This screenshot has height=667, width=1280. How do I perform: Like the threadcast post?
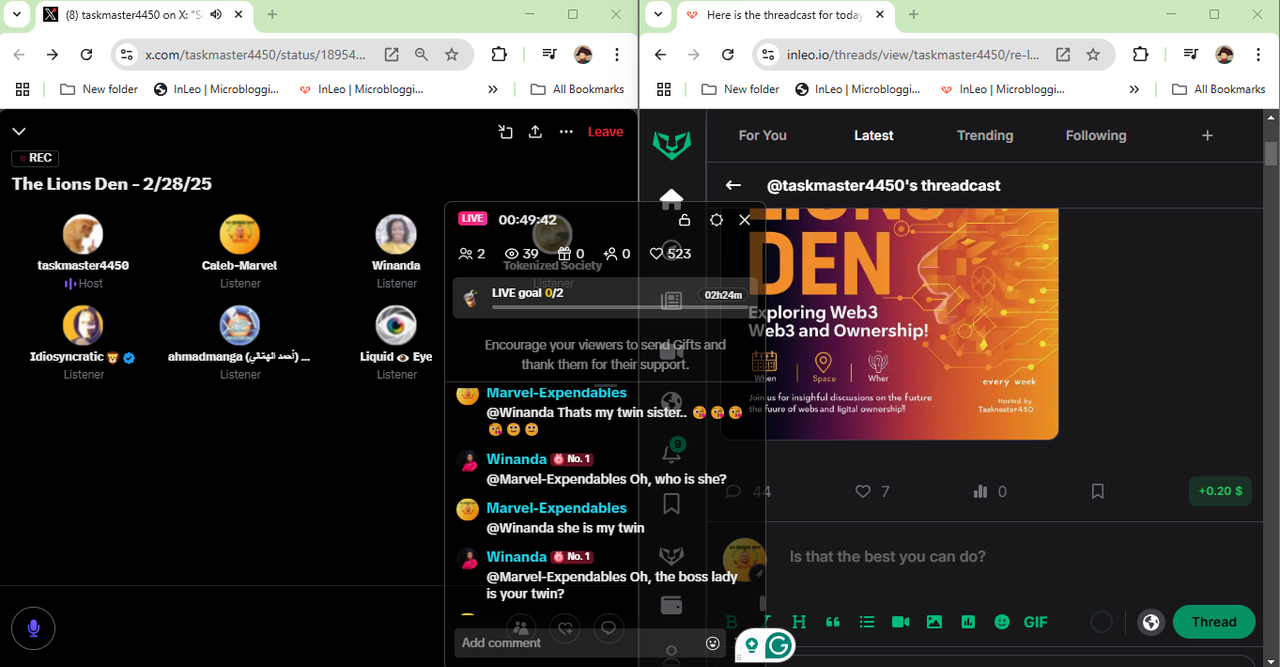[863, 491]
